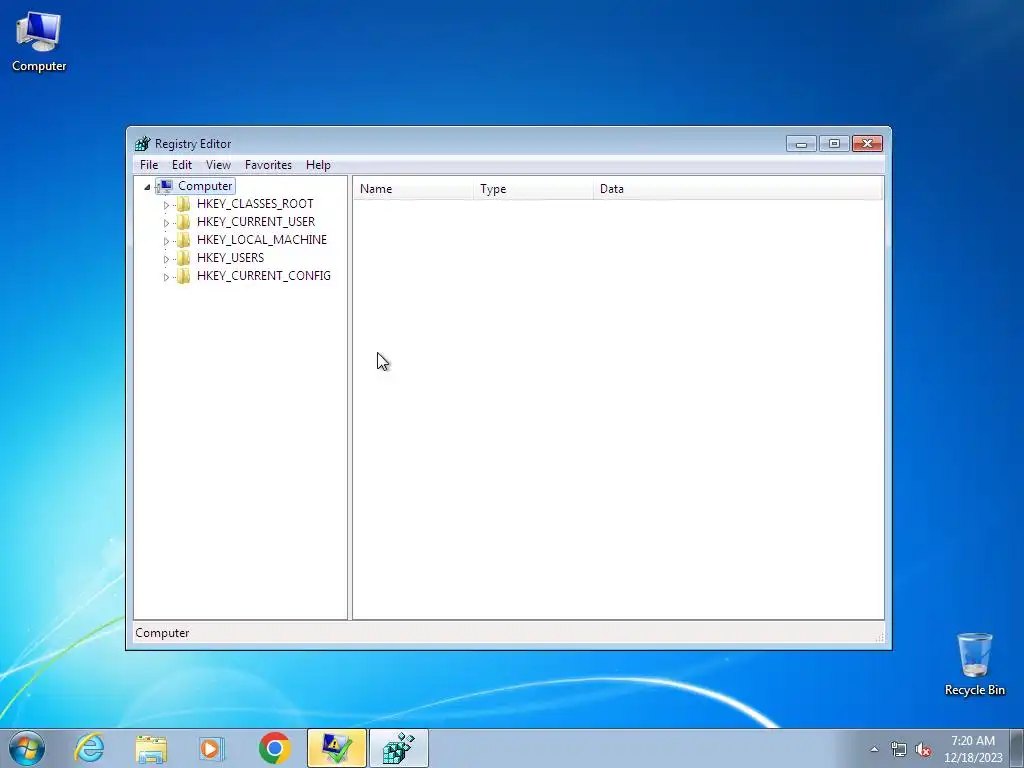Select the Recycle Bin desktop icon

974,664
